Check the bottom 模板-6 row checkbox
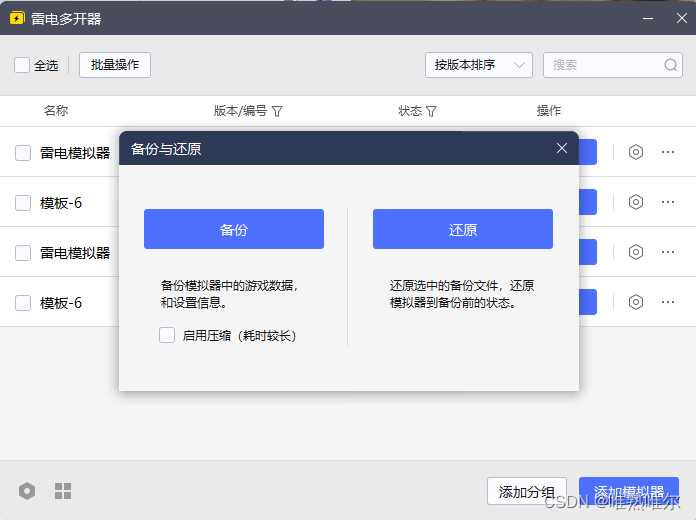Viewport: 696px width, 520px height. click(x=23, y=303)
